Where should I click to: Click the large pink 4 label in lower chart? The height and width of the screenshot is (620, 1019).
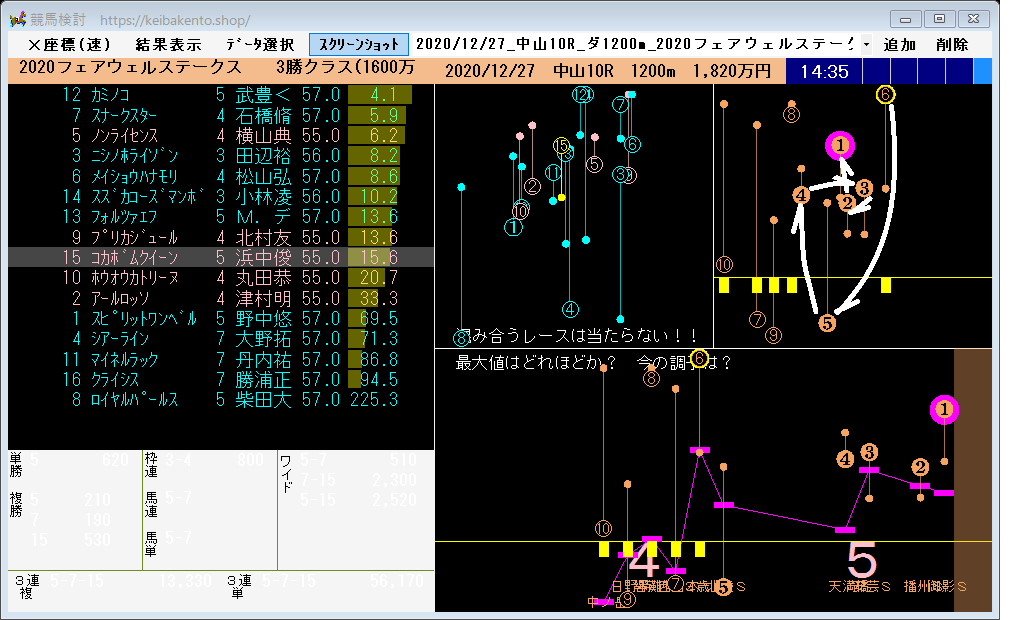[643, 560]
